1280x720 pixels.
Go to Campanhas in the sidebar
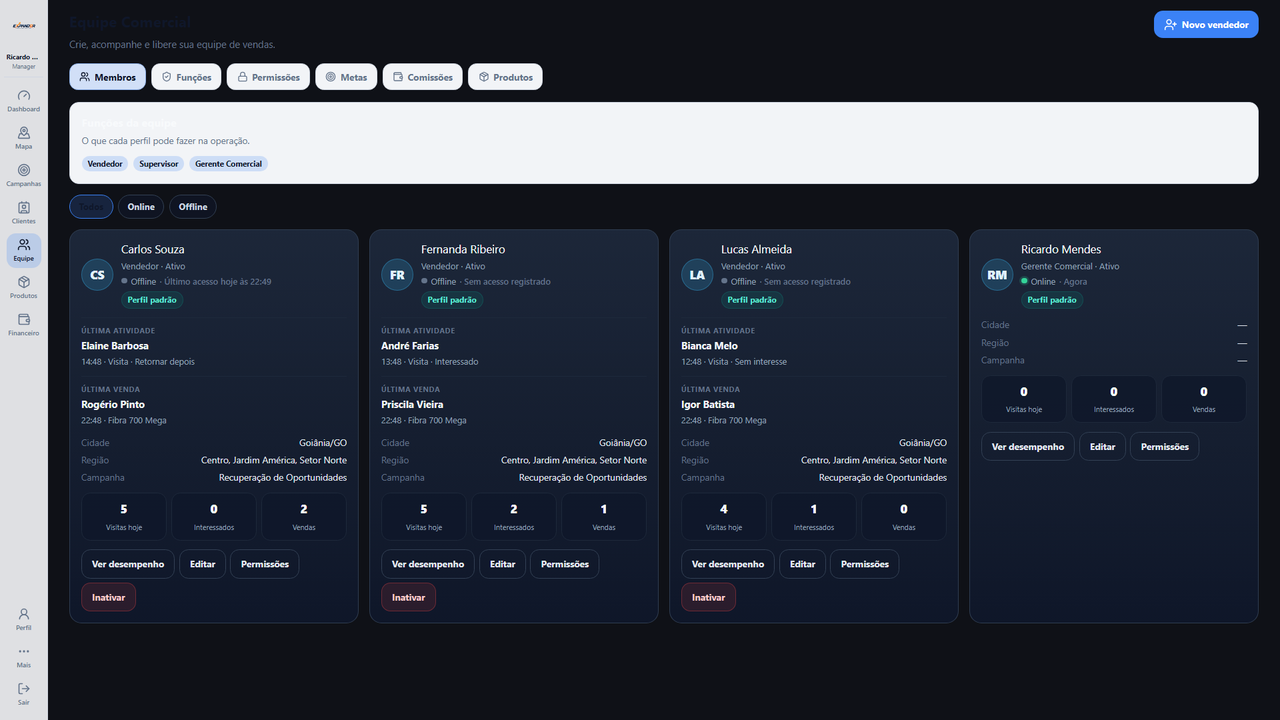pos(24,176)
